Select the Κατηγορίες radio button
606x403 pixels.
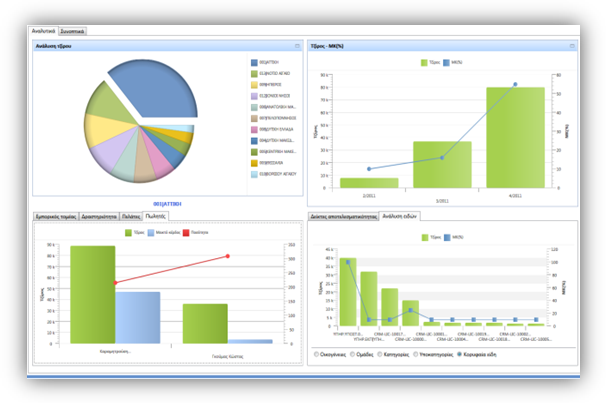[x=380, y=354]
